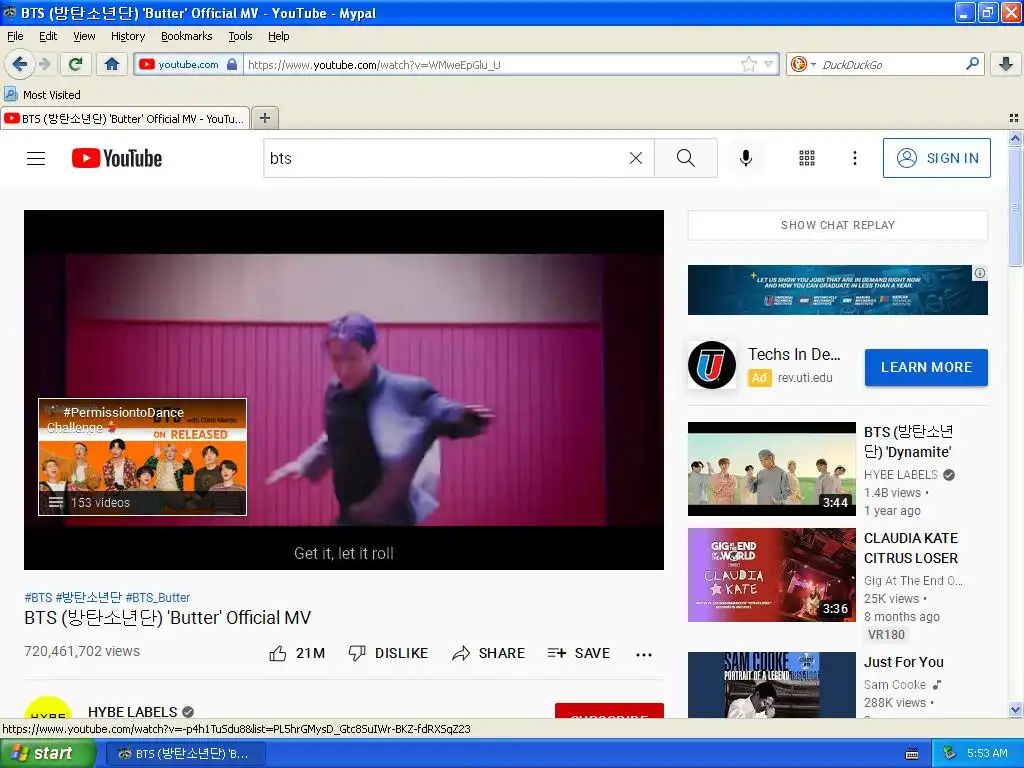Click the SHARE arrow button
The height and width of the screenshot is (768, 1024).
pos(488,653)
